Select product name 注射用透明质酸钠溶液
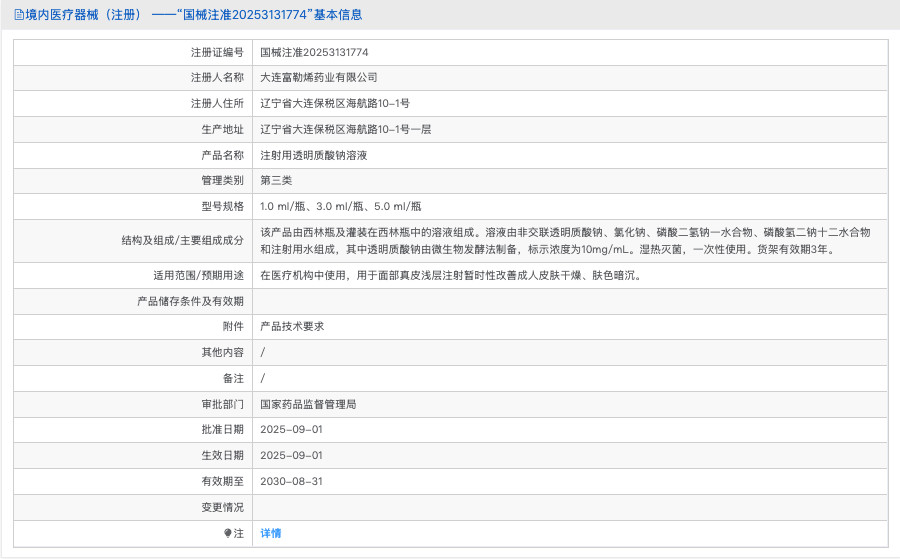 pyautogui.click(x=314, y=155)
